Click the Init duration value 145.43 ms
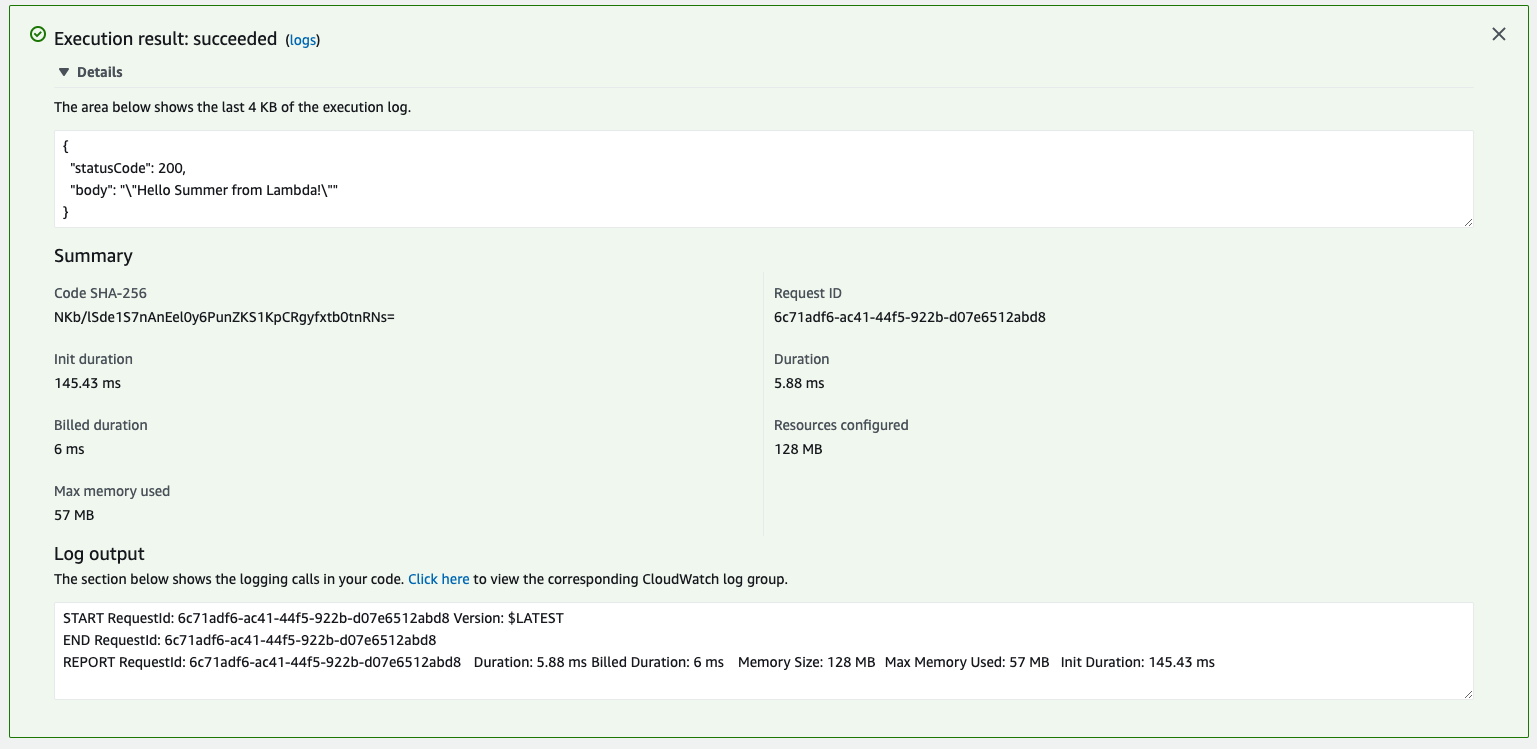The image size is (1537, 749). (x=87, y=383)
